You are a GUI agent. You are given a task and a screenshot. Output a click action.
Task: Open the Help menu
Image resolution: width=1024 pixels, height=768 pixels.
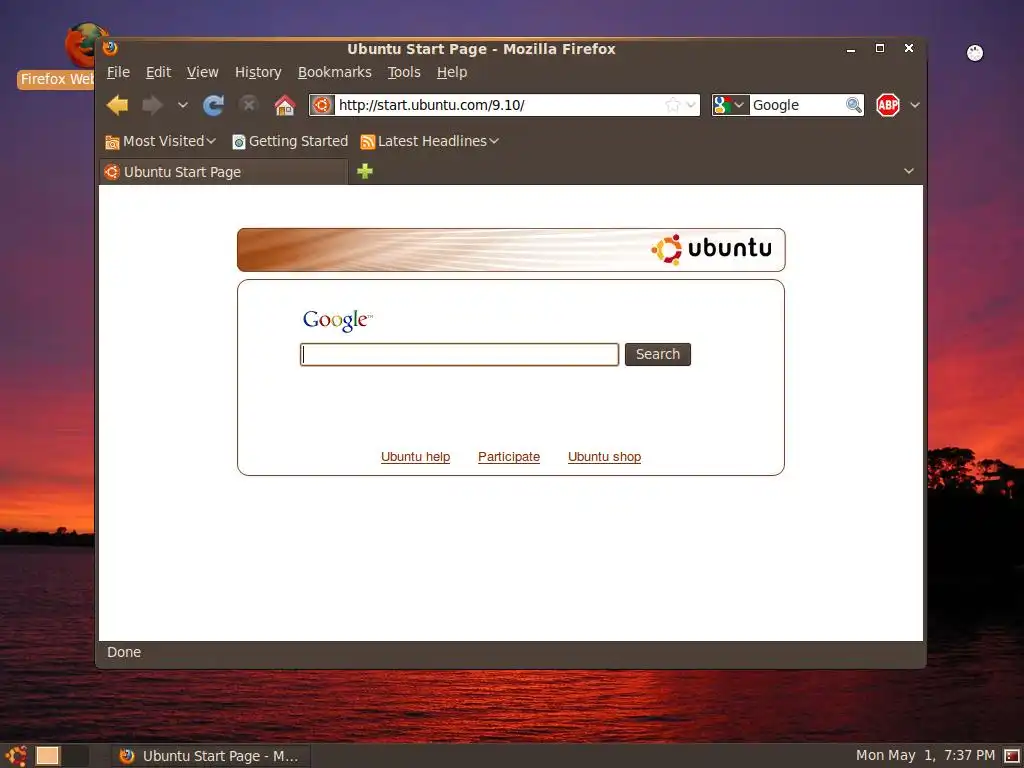pos(452,72)
